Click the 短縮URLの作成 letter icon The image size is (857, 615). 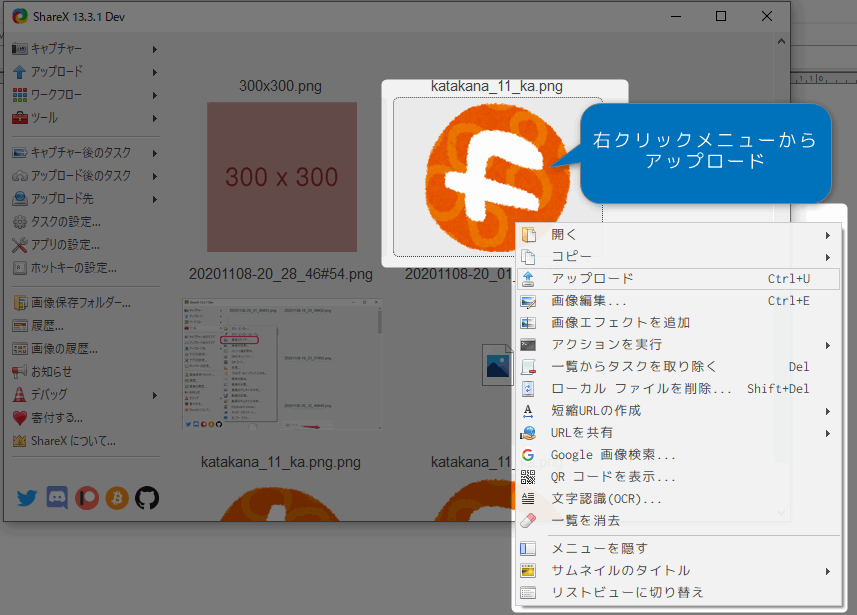528,411
